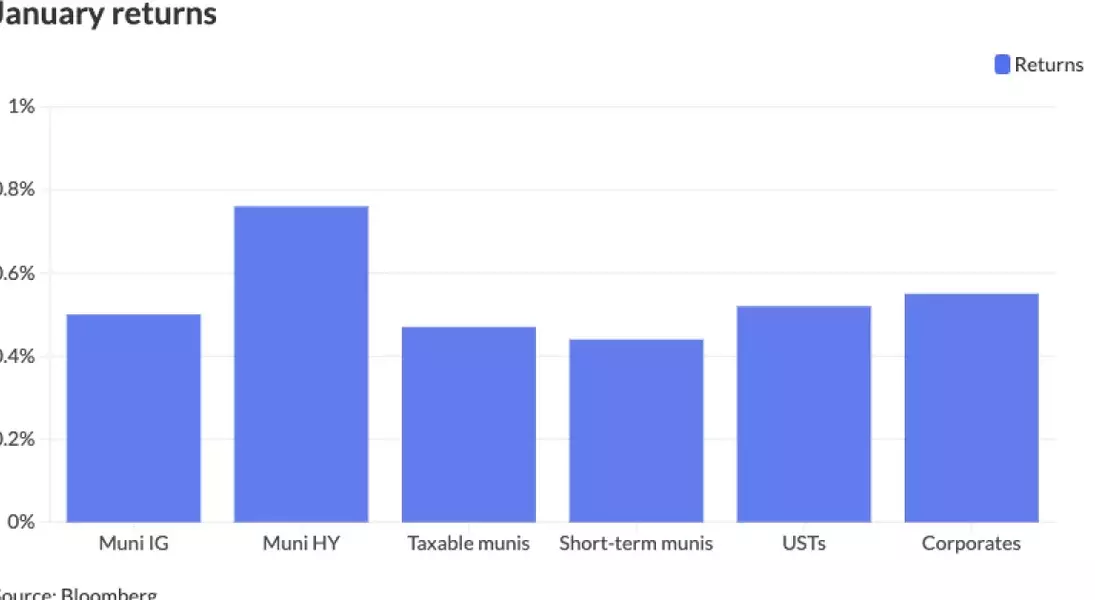Toggle the Returns series legend label

[1048, 65]
